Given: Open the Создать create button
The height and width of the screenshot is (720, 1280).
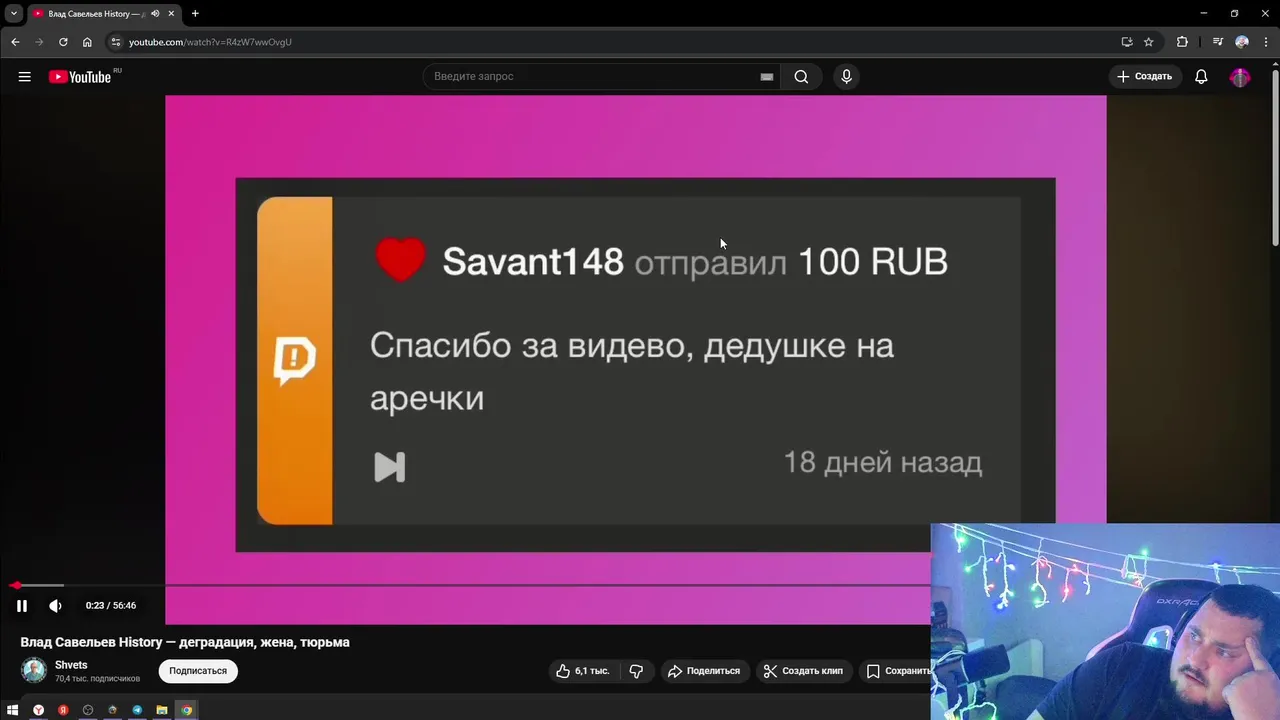Looking at the screenshot, I should click(1144, 77).
